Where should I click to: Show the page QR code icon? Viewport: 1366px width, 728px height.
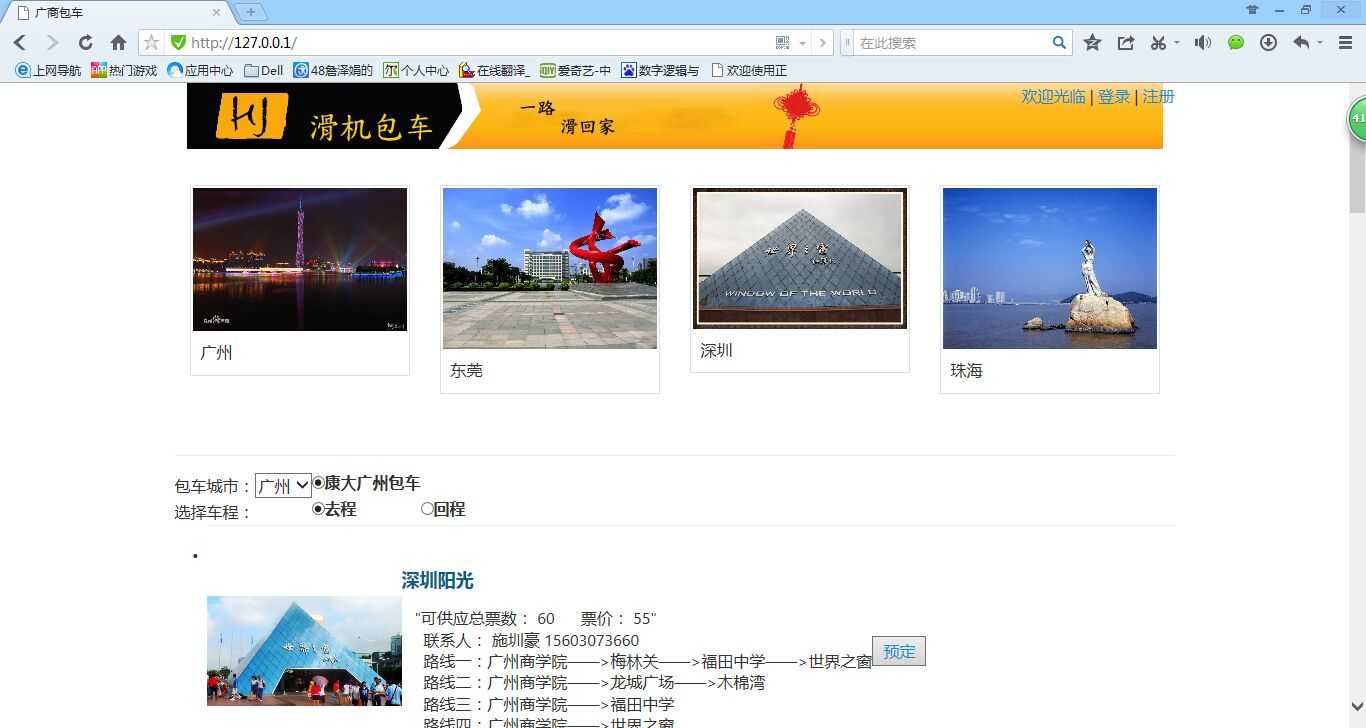[x=783, y=43]
